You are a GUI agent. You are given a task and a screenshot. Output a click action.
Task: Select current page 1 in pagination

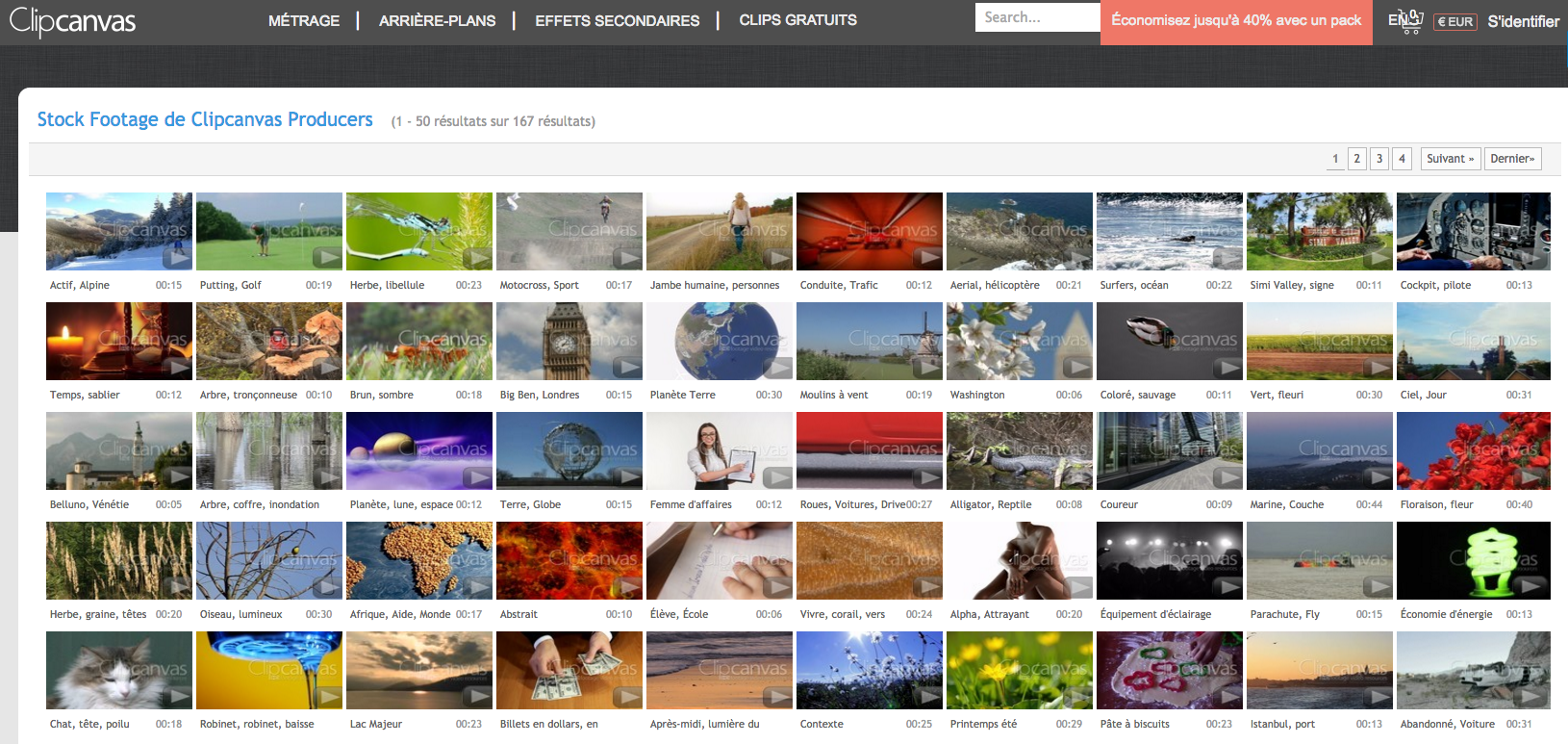tap(1335, 159)
